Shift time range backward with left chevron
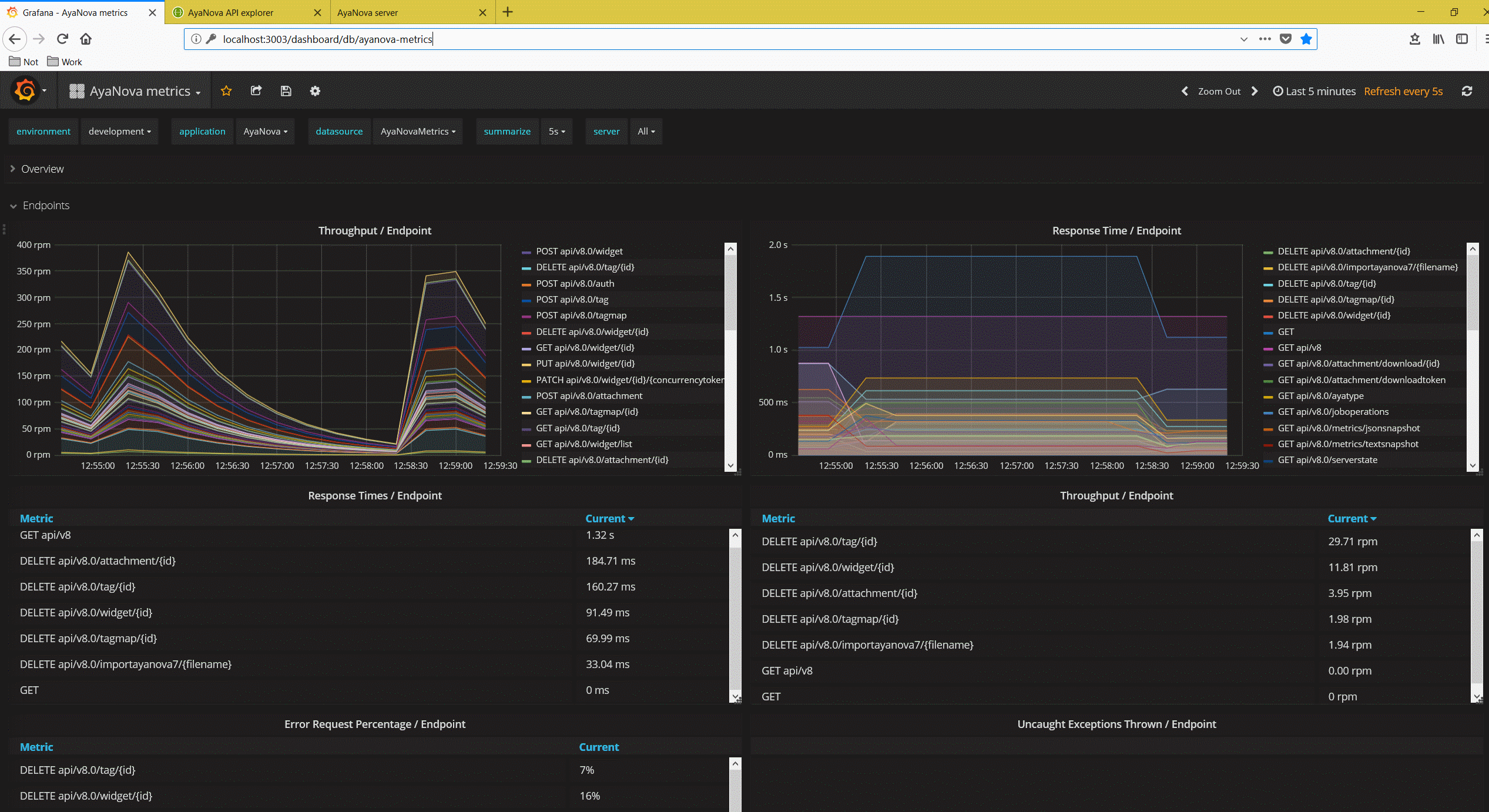Screen dimensions: 1489x812 1185,91
